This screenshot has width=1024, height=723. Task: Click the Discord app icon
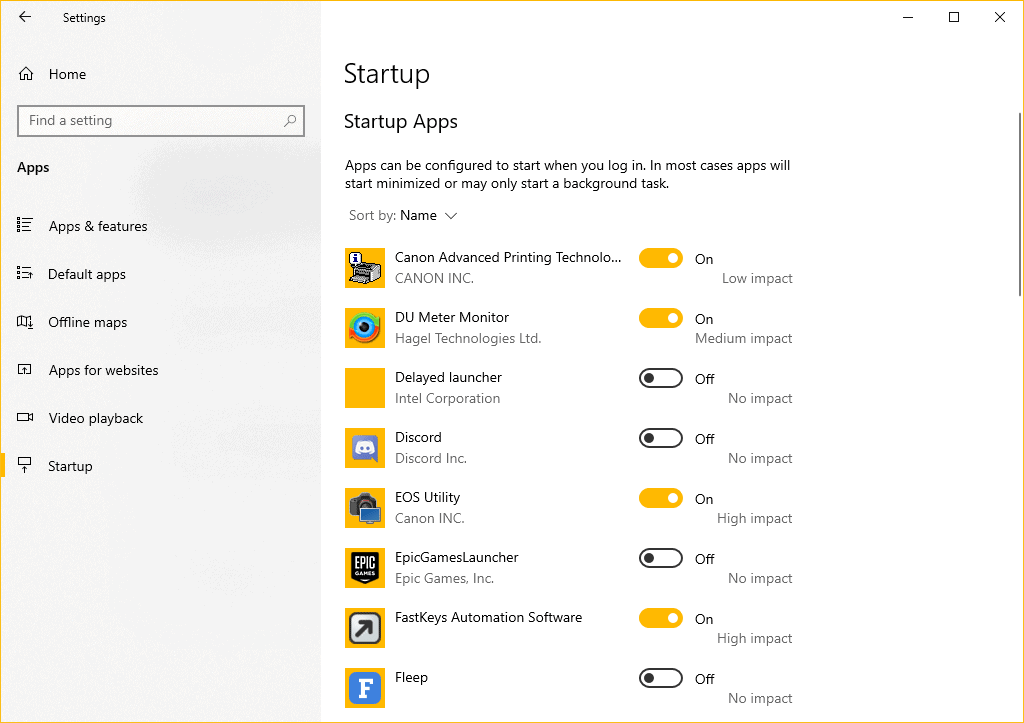(365, 448)
